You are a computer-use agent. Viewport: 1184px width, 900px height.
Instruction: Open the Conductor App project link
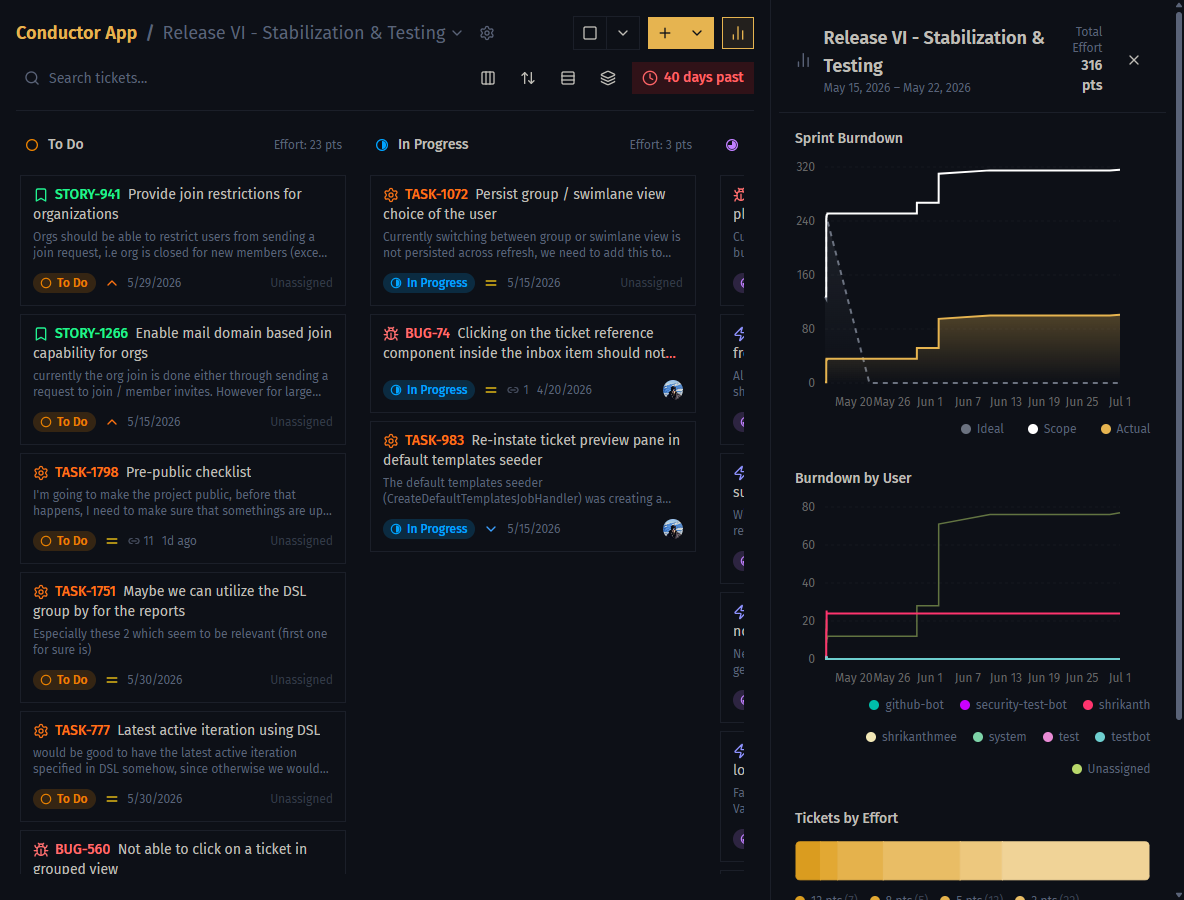(x=76, y=33)
